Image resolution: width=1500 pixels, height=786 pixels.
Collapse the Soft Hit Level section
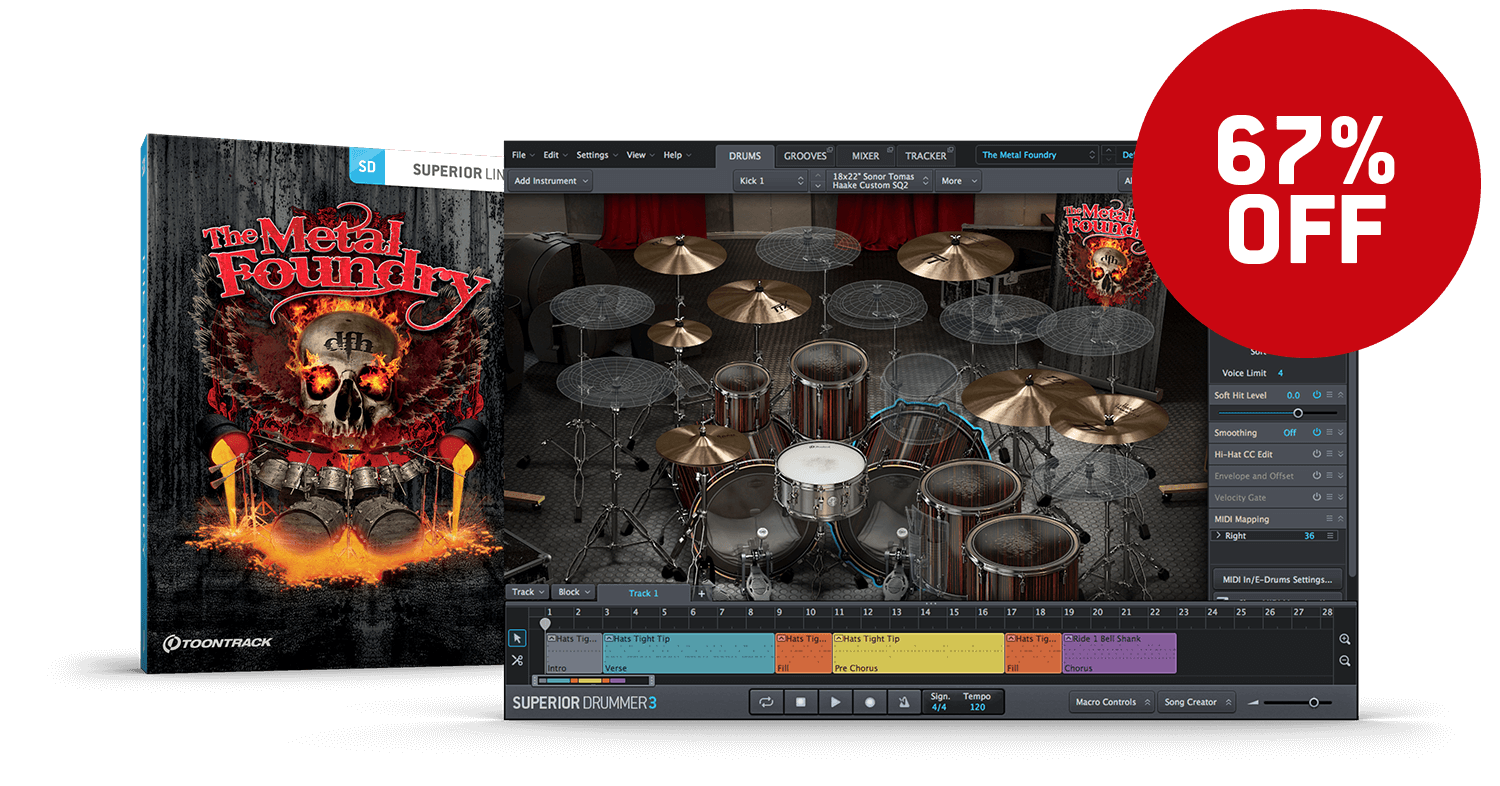pos(1340,395)
